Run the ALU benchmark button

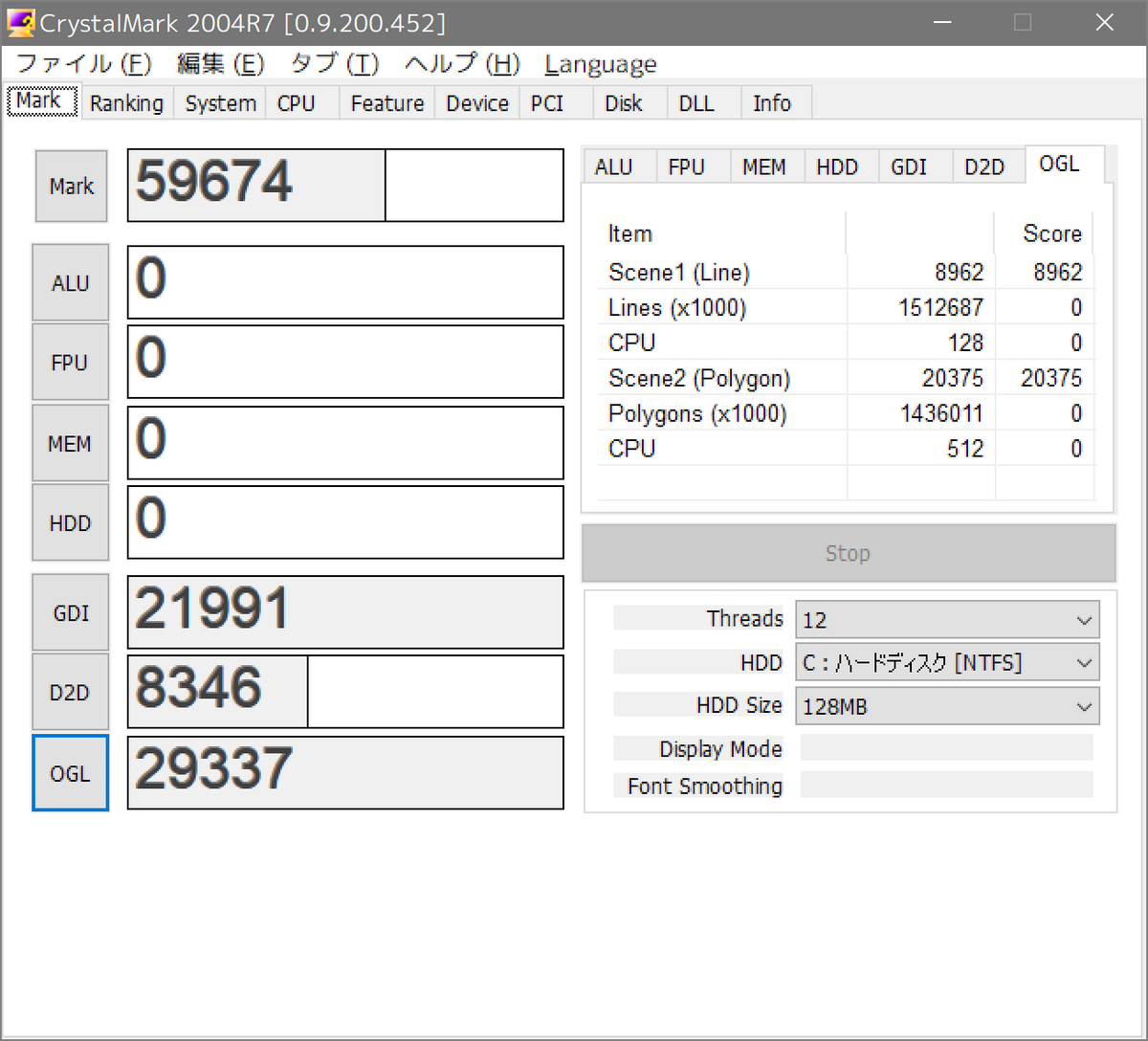71,282
